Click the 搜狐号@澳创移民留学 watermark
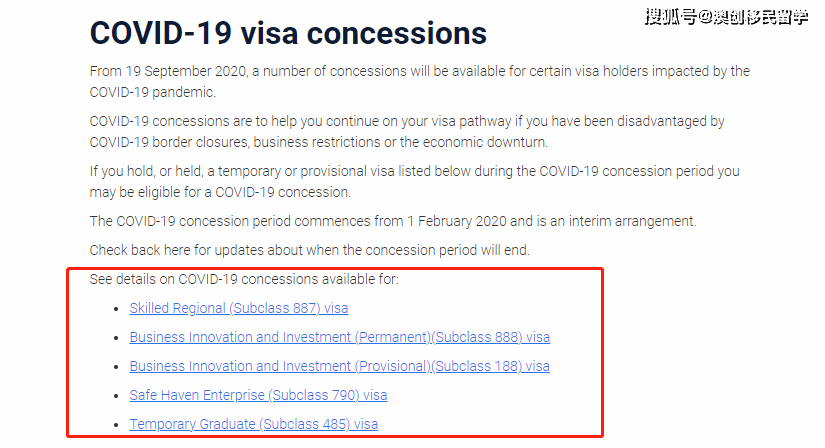The width and height of the screenshot is (825, 448). [727, 17]
